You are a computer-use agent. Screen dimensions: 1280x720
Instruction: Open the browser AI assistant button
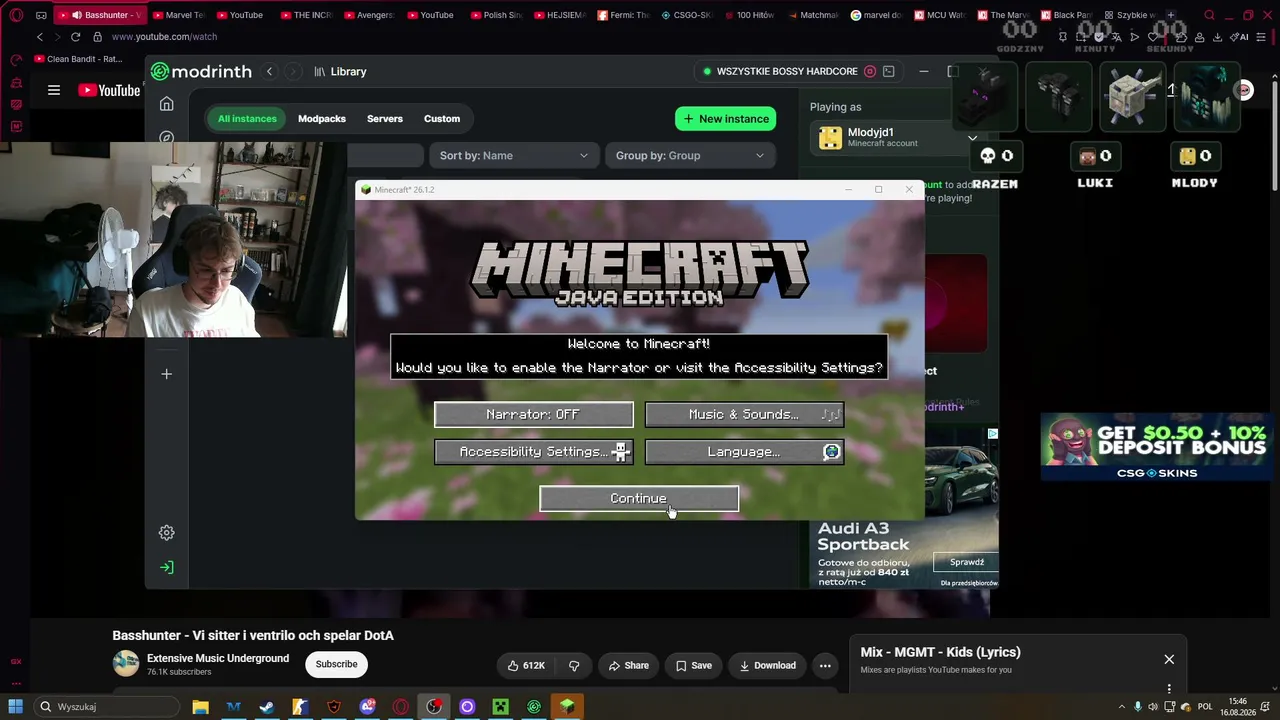[1239, 37]
